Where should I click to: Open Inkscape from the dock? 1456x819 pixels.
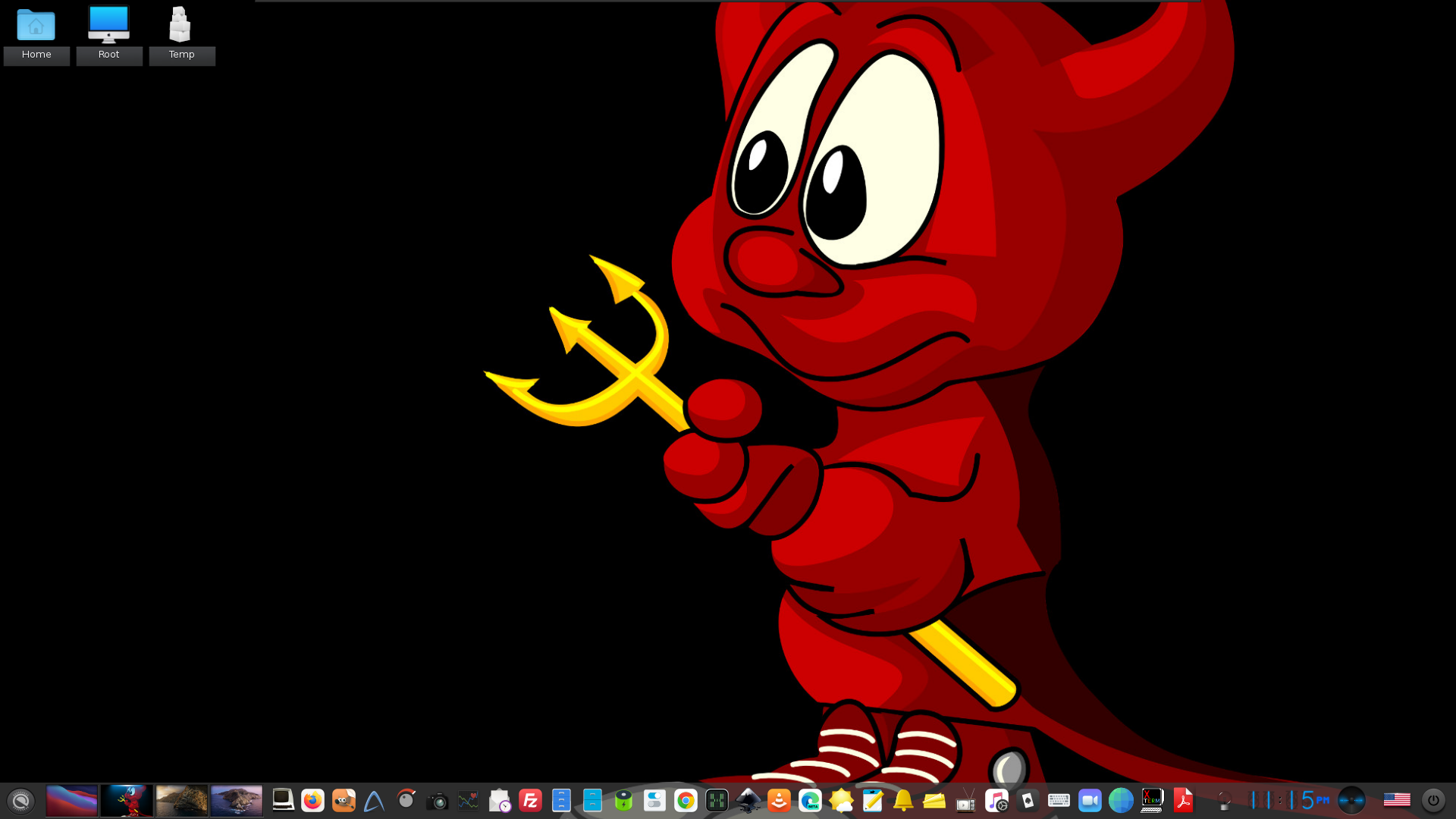pyautogui.click(x=748, y=801)
